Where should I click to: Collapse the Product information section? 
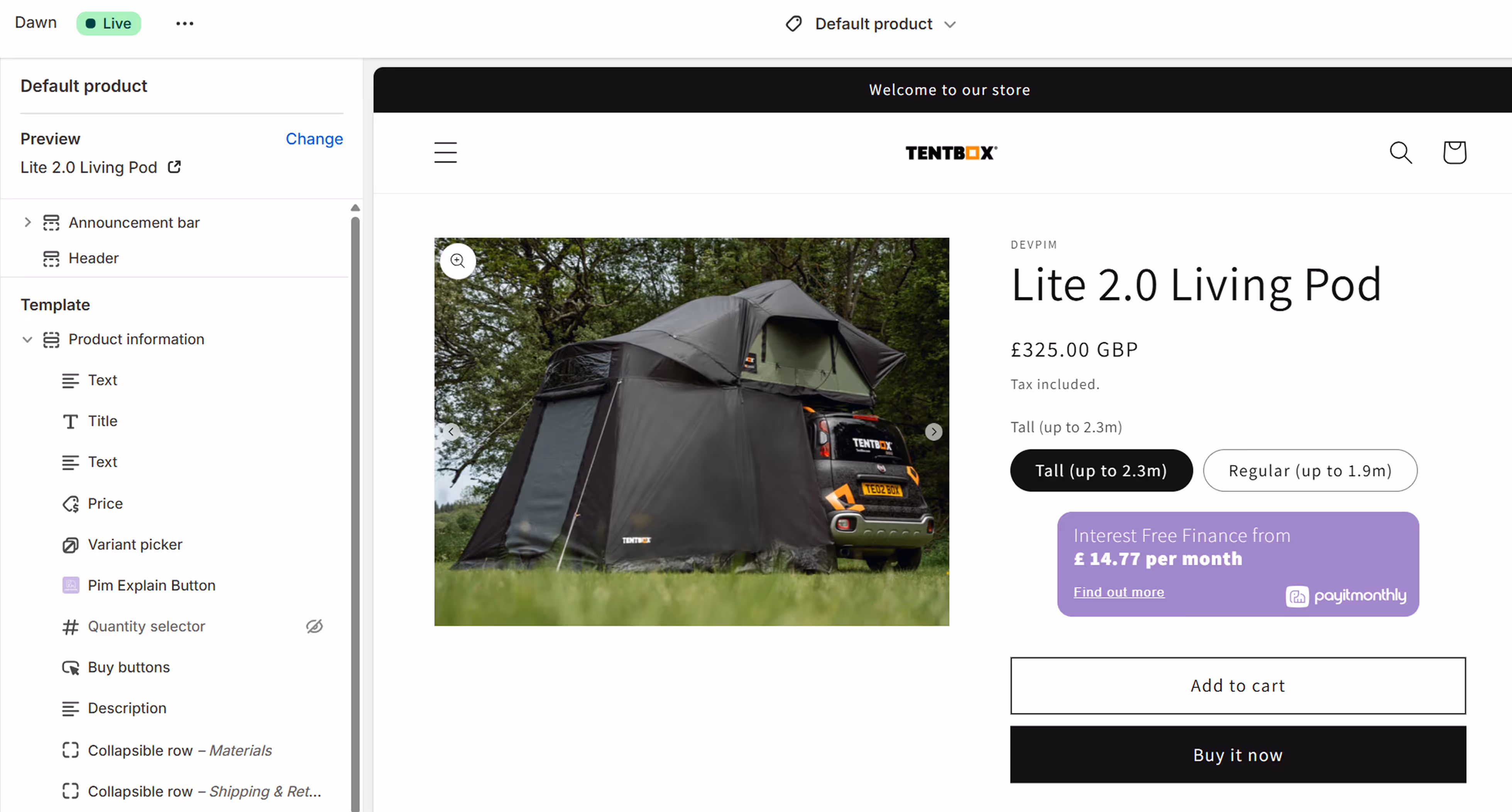pos(27,339)
